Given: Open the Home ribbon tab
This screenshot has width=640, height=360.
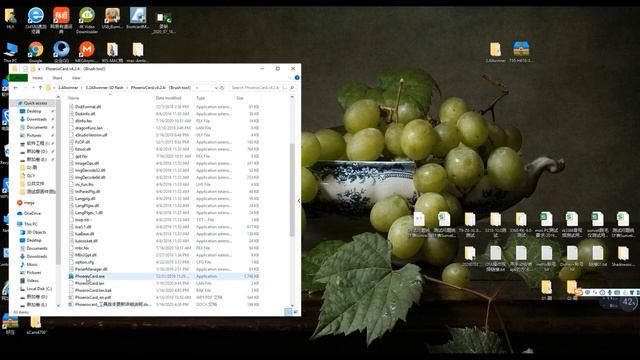Looking at the screenshot, I should (38, 78).
